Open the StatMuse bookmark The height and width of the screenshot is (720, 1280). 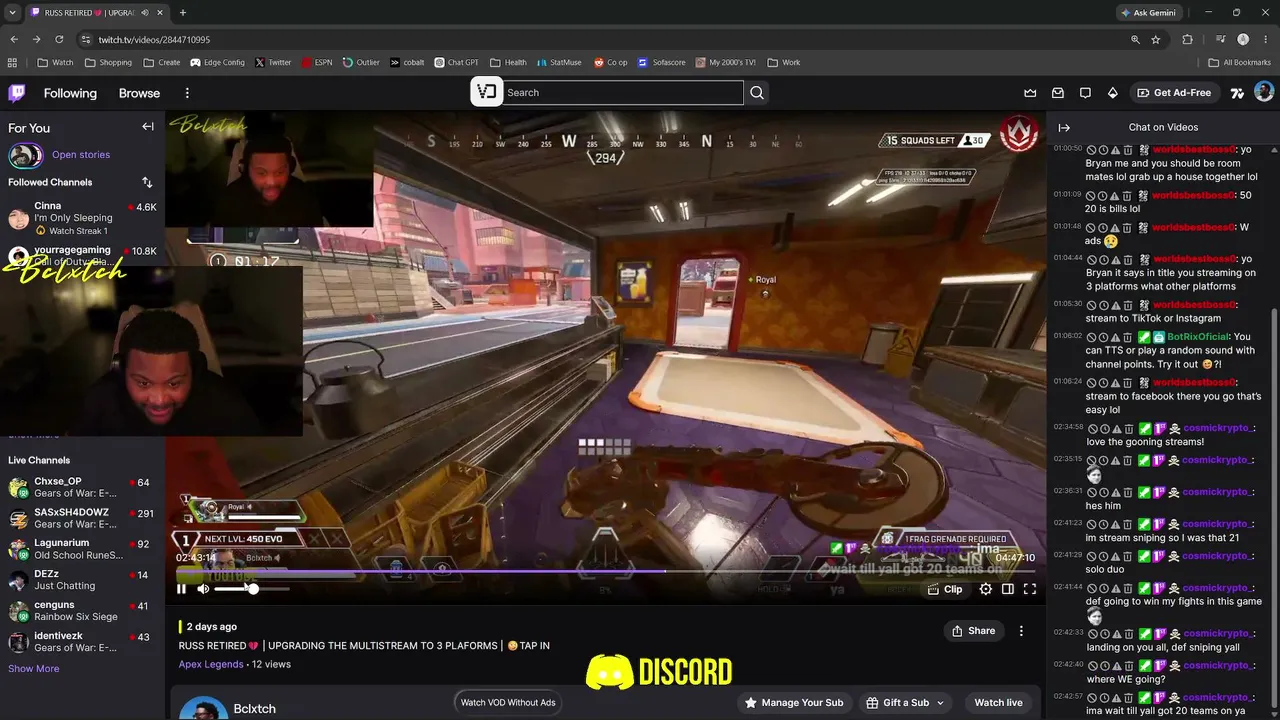(x=558, y=62)
